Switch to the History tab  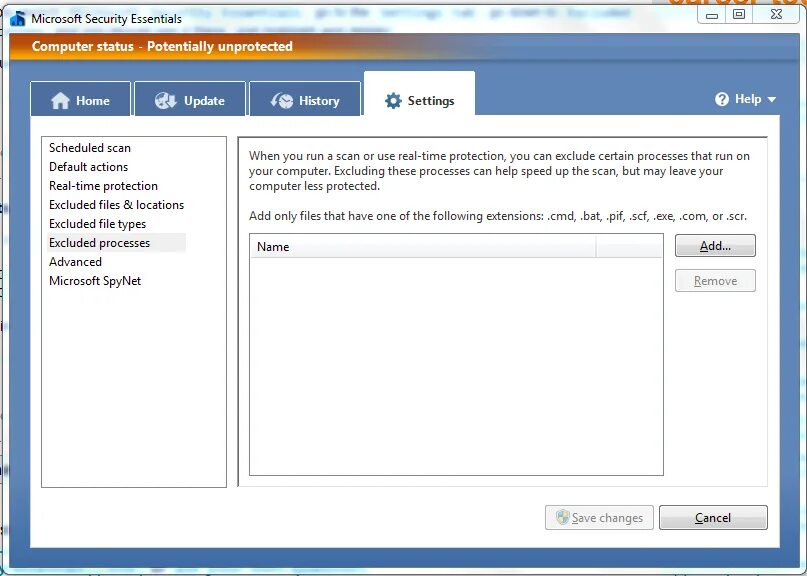305,99
